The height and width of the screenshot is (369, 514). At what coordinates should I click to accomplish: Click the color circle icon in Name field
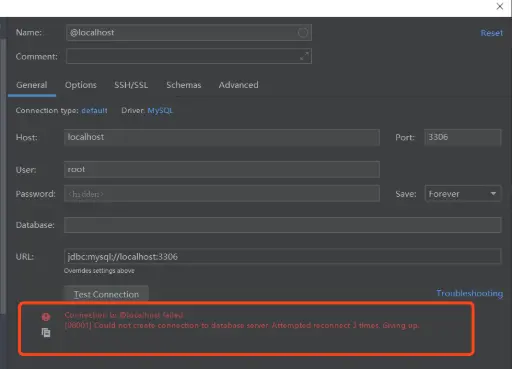coord(303,33)
